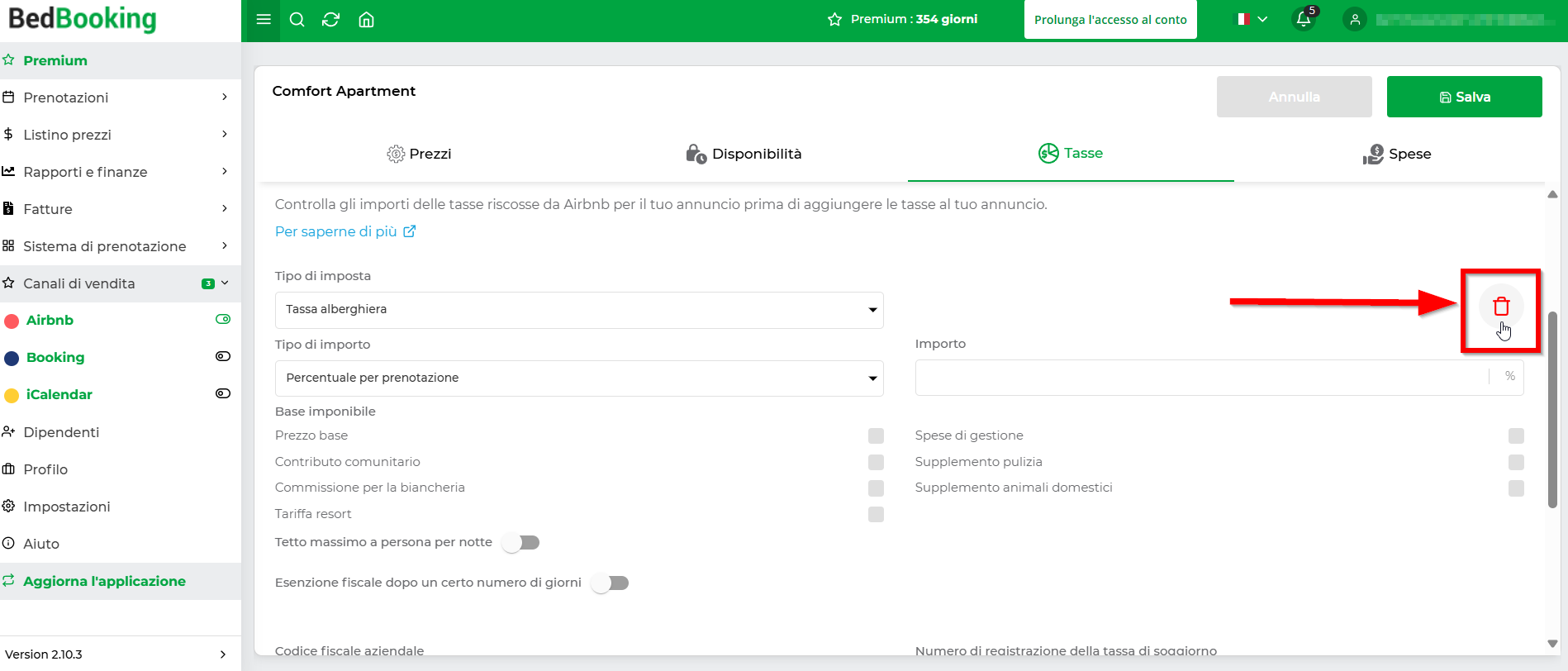
Task: Click the BedBooking logo
Action: (82, 18)
